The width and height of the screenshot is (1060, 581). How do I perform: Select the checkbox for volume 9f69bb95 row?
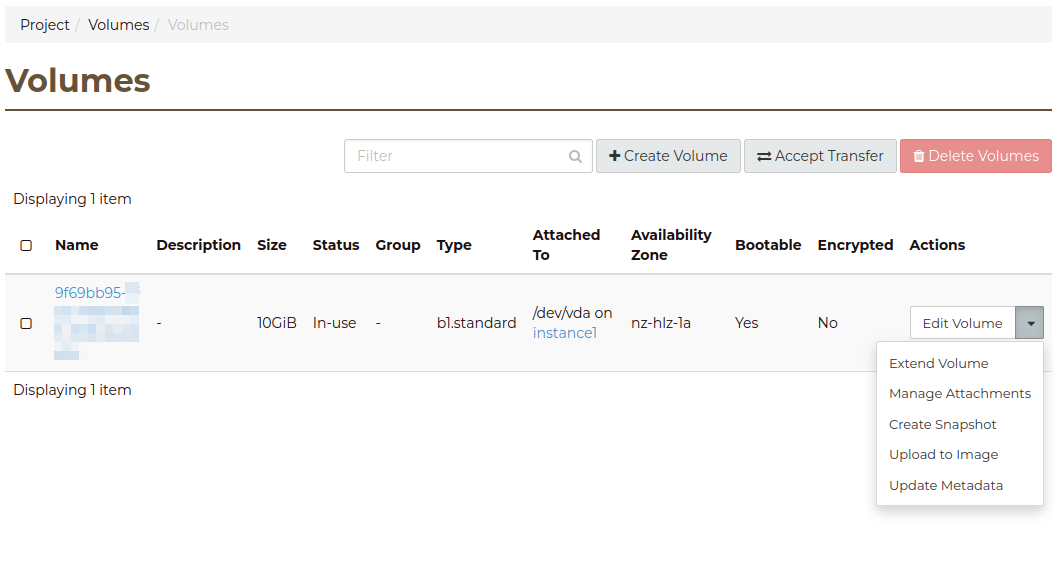[26, 323]
